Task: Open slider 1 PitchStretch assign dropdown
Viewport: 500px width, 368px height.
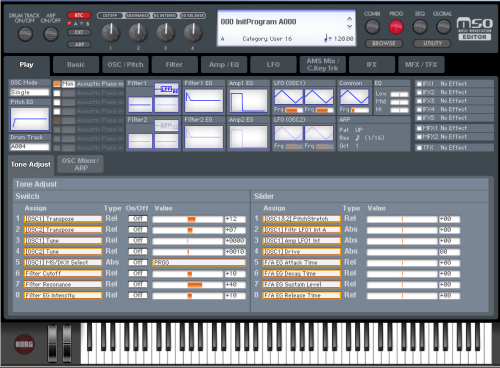Action: point(302,219)
